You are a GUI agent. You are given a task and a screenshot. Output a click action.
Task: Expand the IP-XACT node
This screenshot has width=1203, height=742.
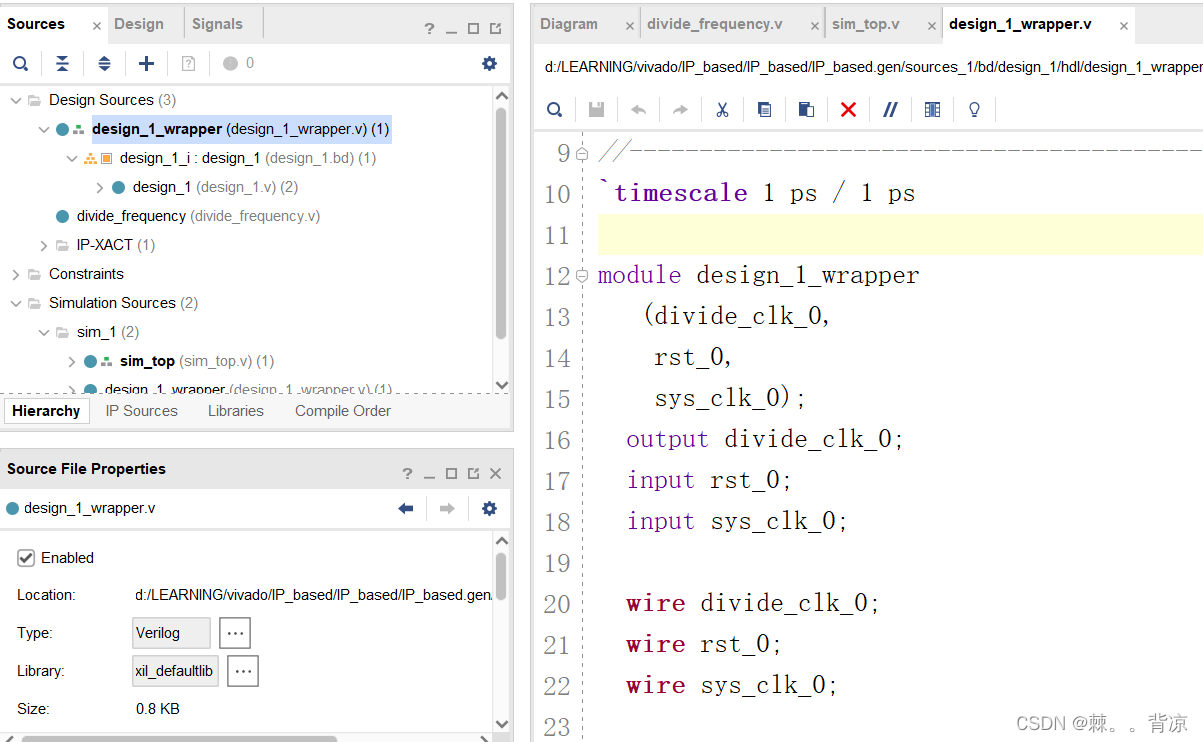point(43,244)
